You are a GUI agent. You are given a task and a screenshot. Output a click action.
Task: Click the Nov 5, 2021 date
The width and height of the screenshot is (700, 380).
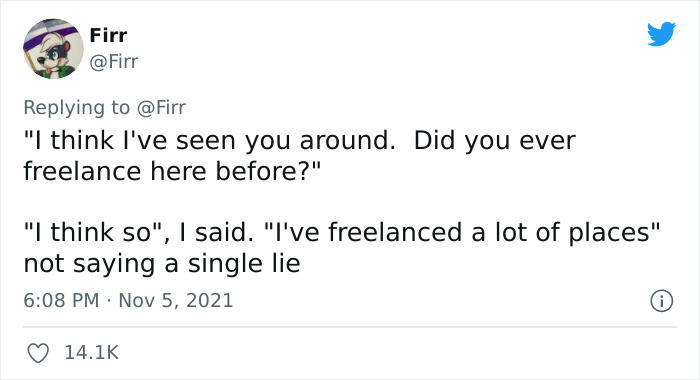(x=175, y=300)
